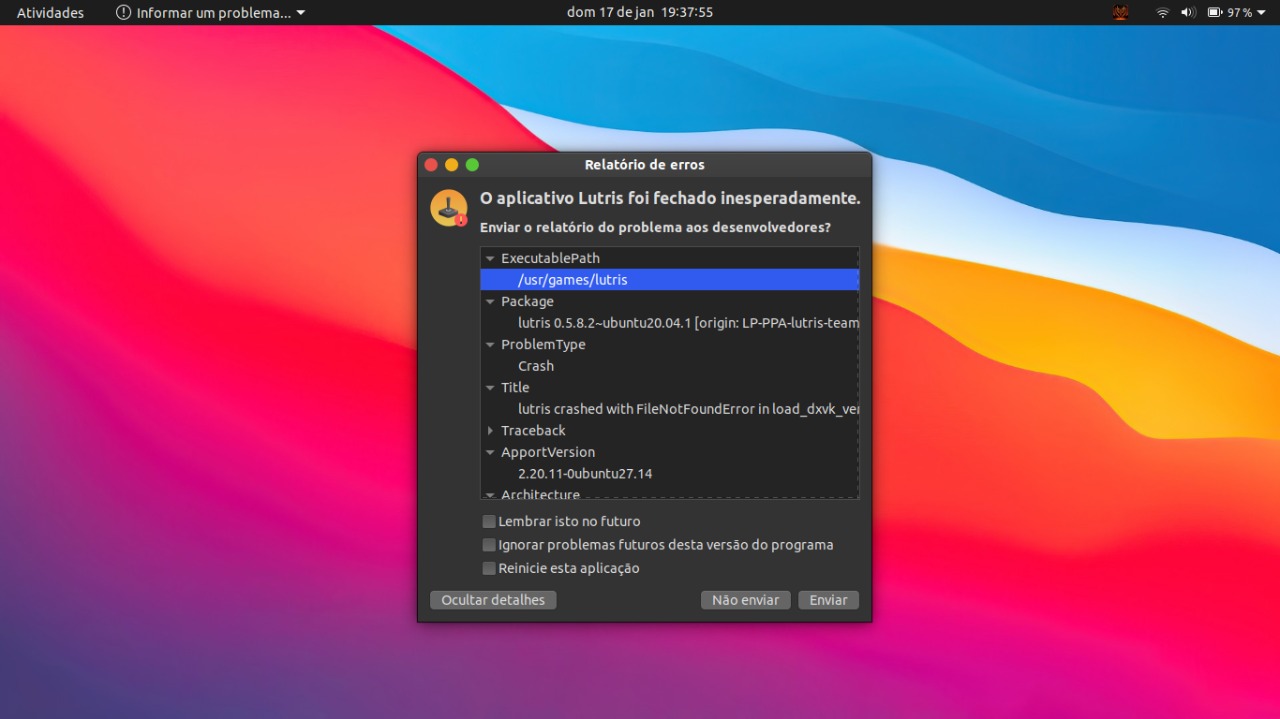The width and height of the screenshot is (1280, 719).
Task: Click the Relatório de erros title bar
Action: (645, 165)
